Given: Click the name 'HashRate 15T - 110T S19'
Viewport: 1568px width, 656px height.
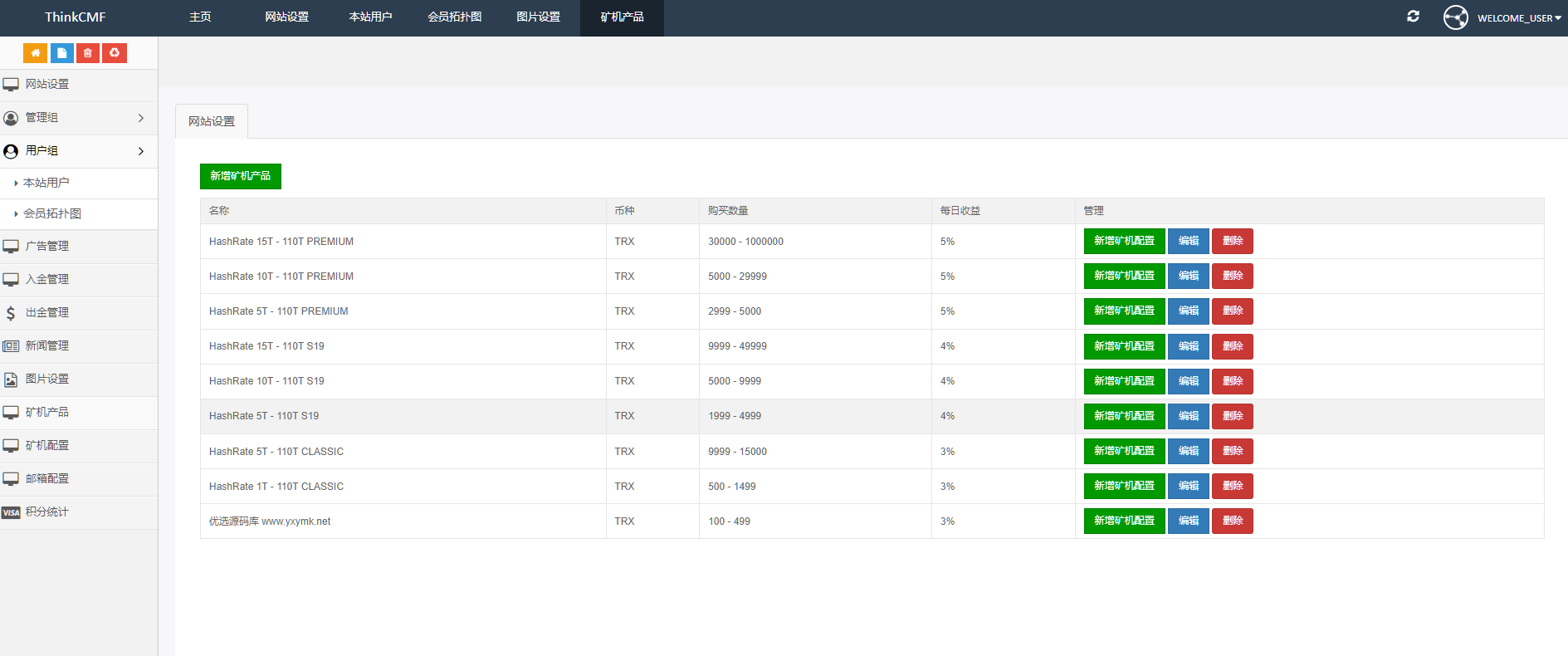Looking at the screenshot, I should tap(266, 346).
